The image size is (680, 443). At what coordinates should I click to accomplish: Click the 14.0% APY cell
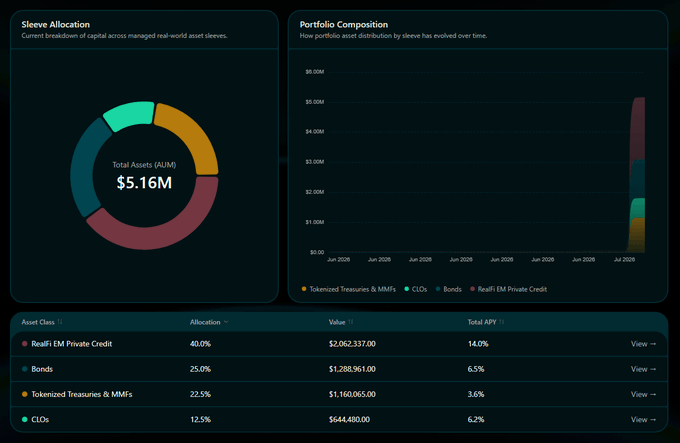coord(478,344)
